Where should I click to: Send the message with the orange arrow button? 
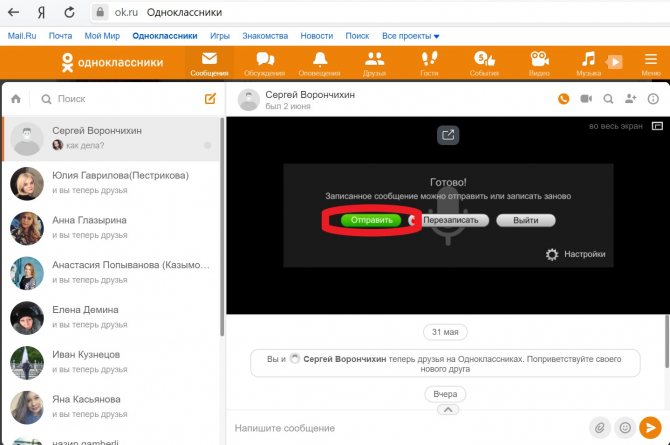(650, 427)
